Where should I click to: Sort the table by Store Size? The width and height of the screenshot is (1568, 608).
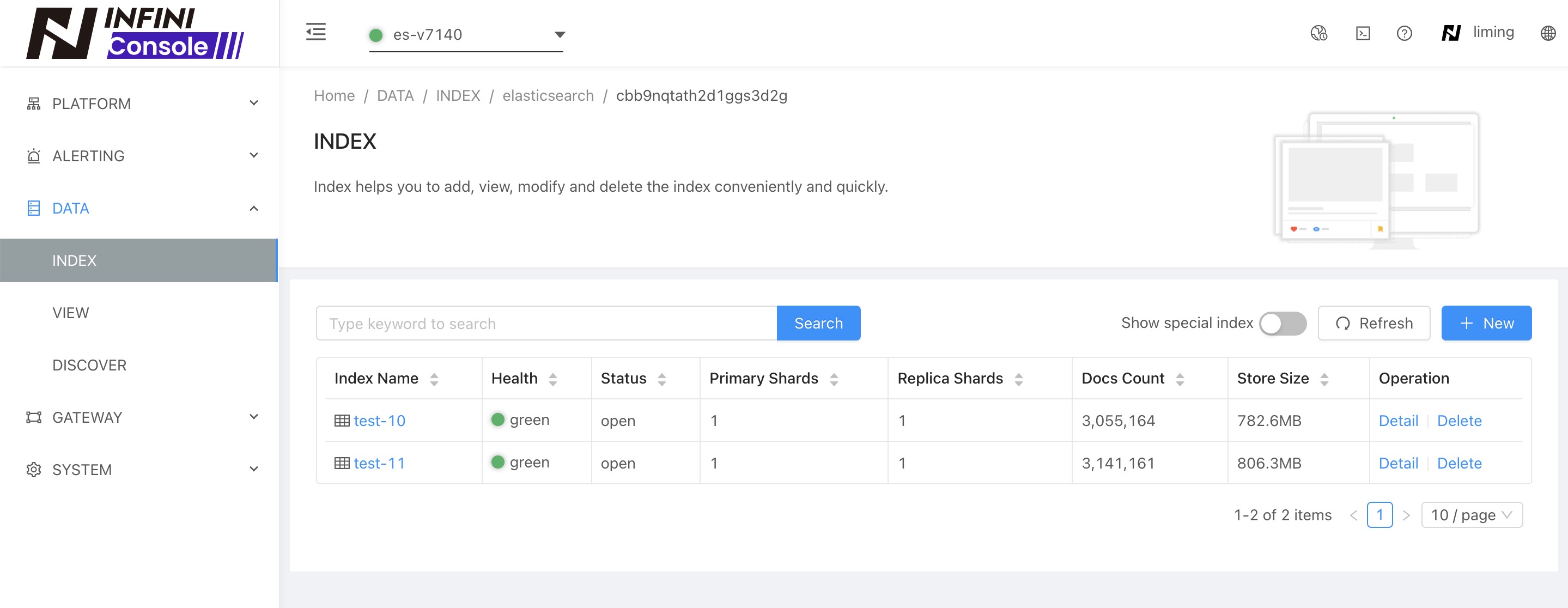tap(1325, 378)
